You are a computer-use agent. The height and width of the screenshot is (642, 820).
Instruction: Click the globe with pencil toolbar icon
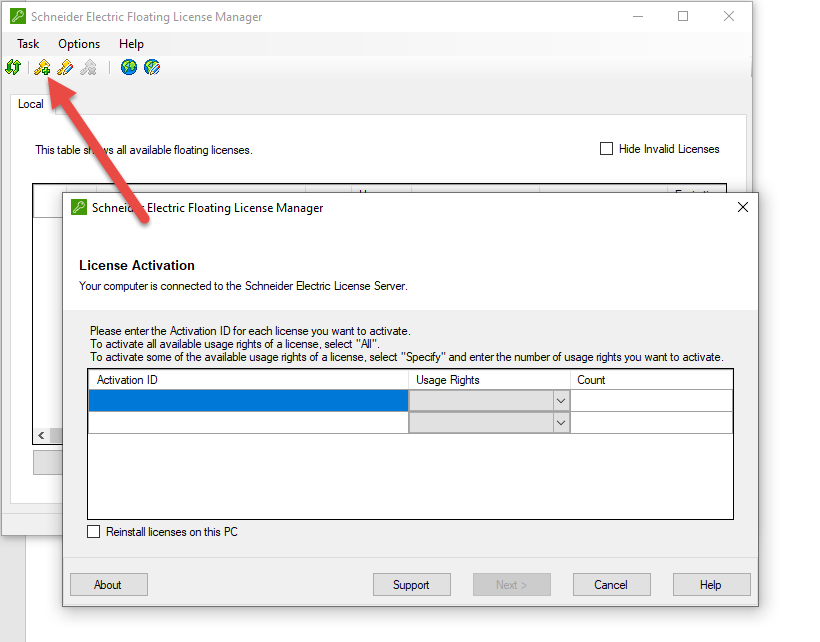point(152,67)
